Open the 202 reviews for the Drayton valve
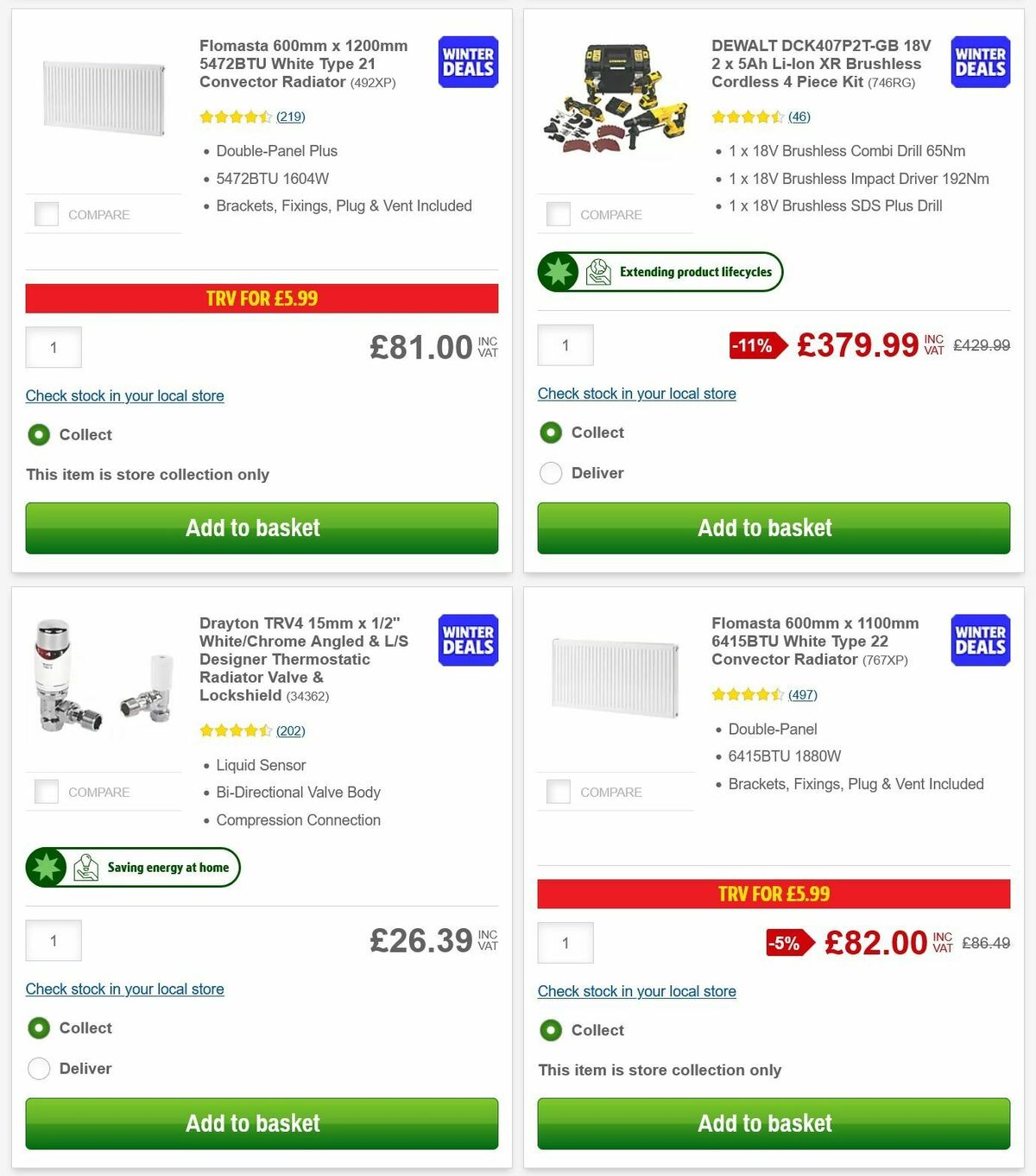Screen dimensions: 1036x1176 290,730
